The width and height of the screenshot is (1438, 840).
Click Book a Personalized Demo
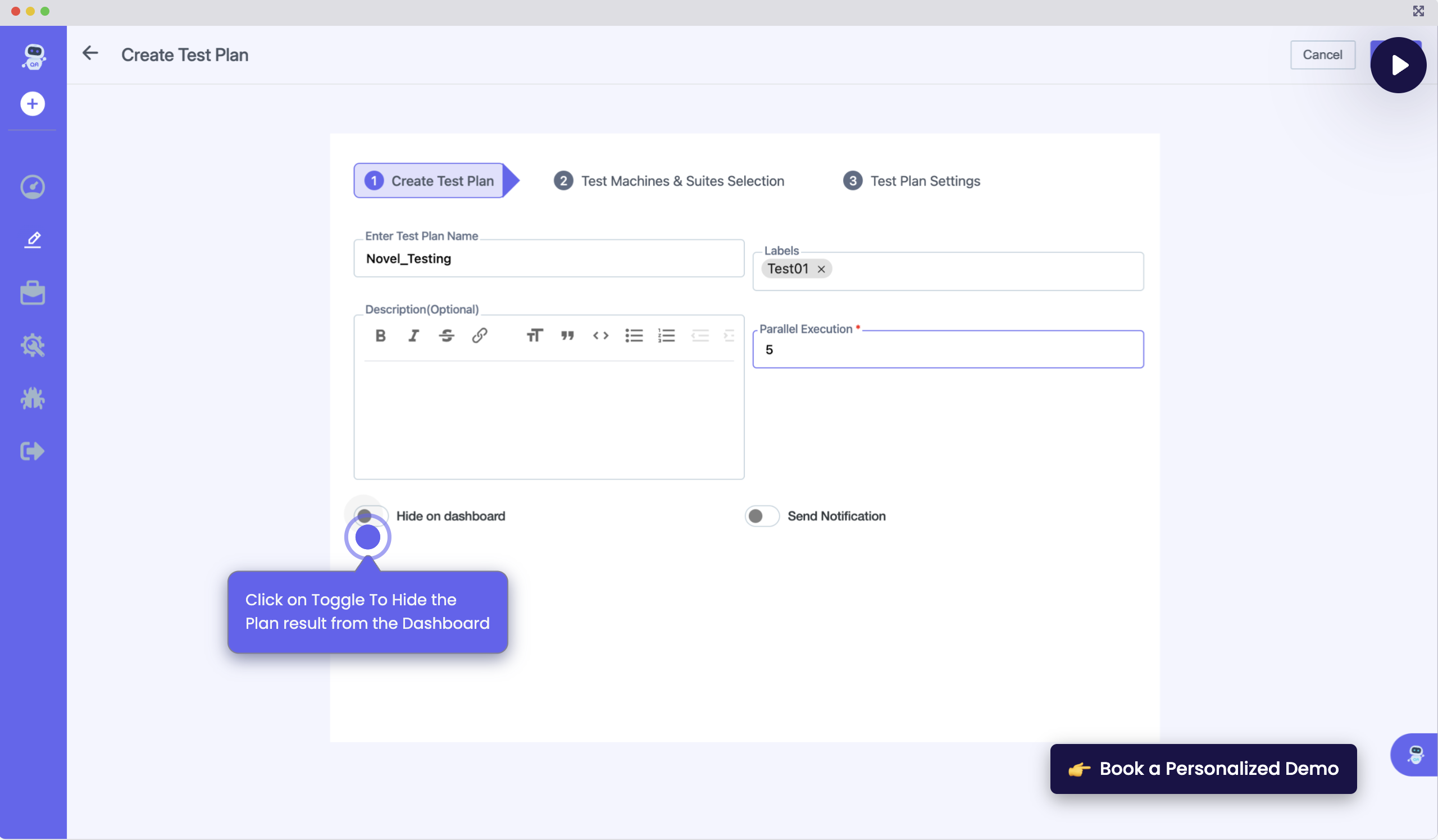click(x=1203, y=769)
